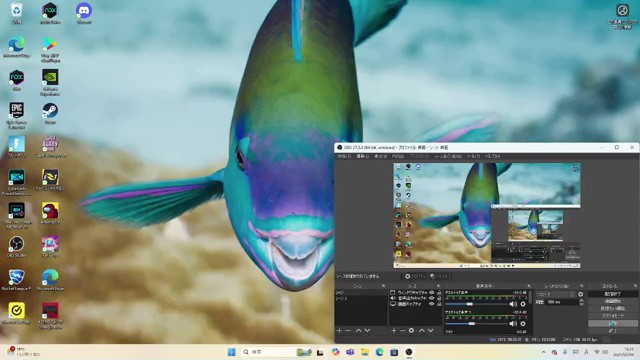
Task: Select the Fortnite desktop shortcut
Action: (17, 147)
